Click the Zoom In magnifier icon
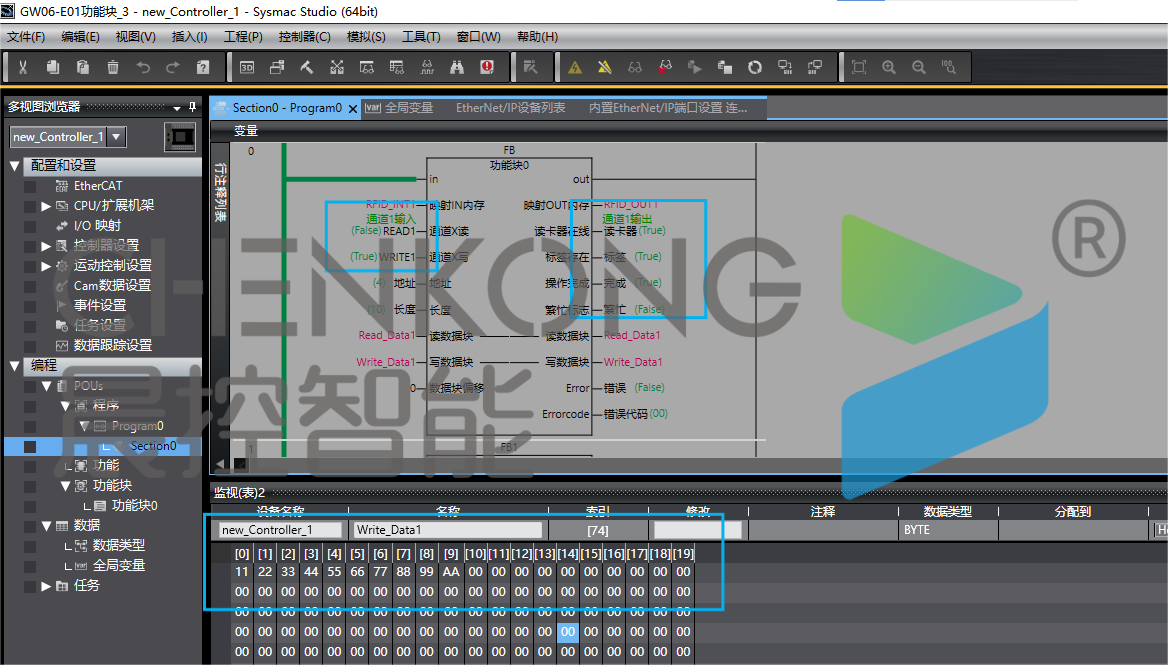The image size is (1168, 665). (x=889, y=67)
